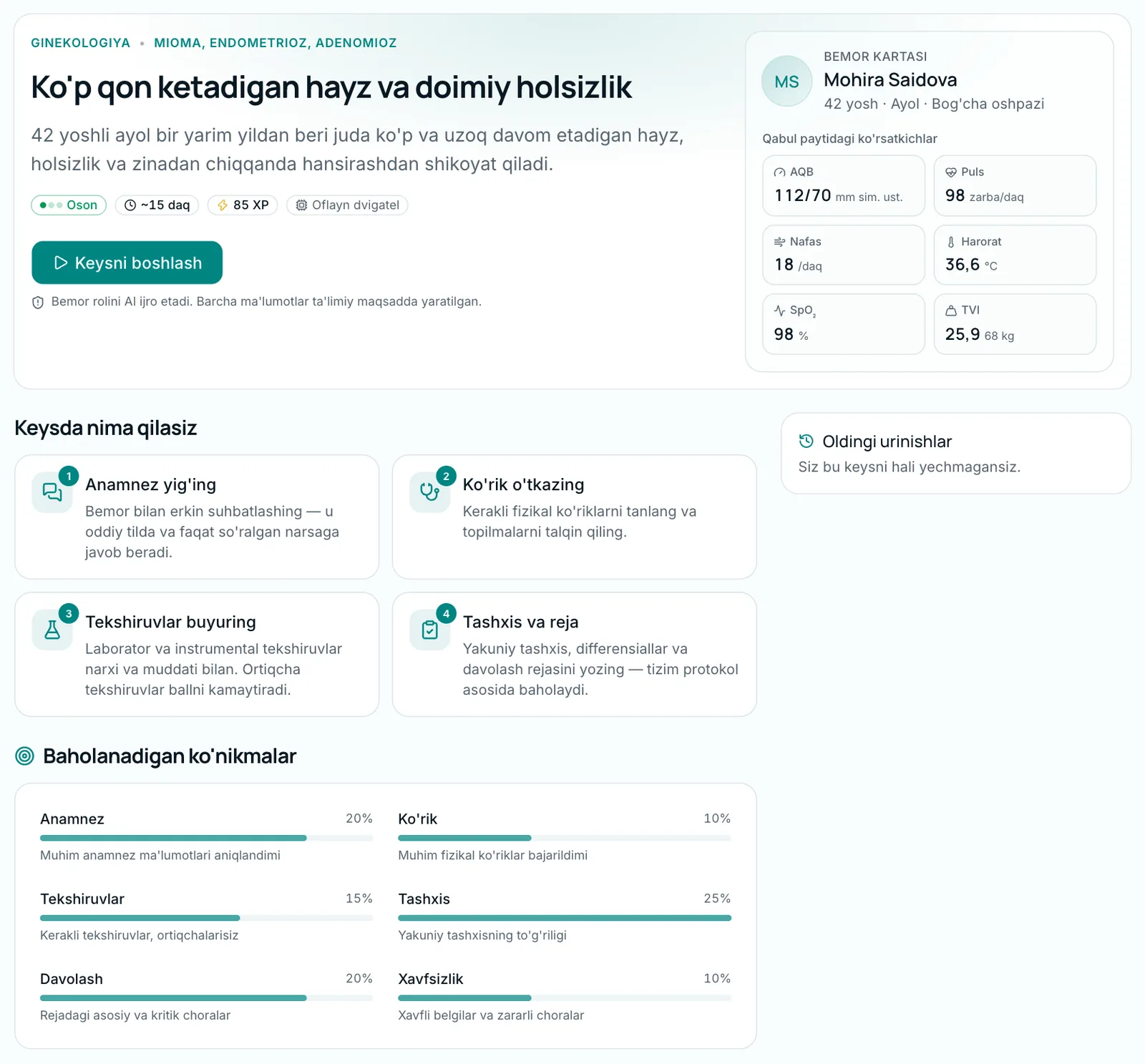
Task: Click the Tekshiruvlar buyuring step title
Action: click(170, 622)
